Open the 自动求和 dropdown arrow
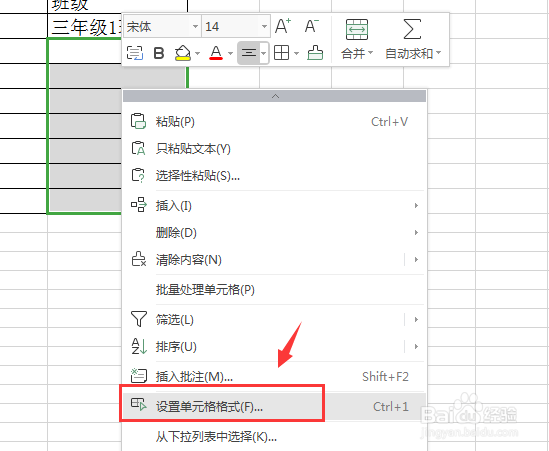 pos(438,53)
